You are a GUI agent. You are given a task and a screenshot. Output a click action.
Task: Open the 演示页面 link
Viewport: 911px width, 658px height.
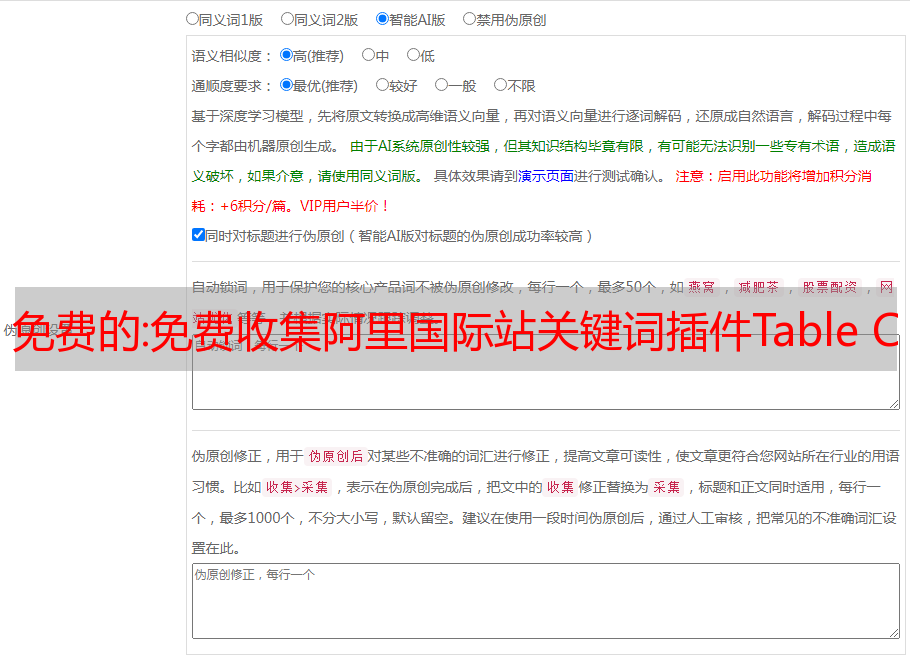(545, 176)
